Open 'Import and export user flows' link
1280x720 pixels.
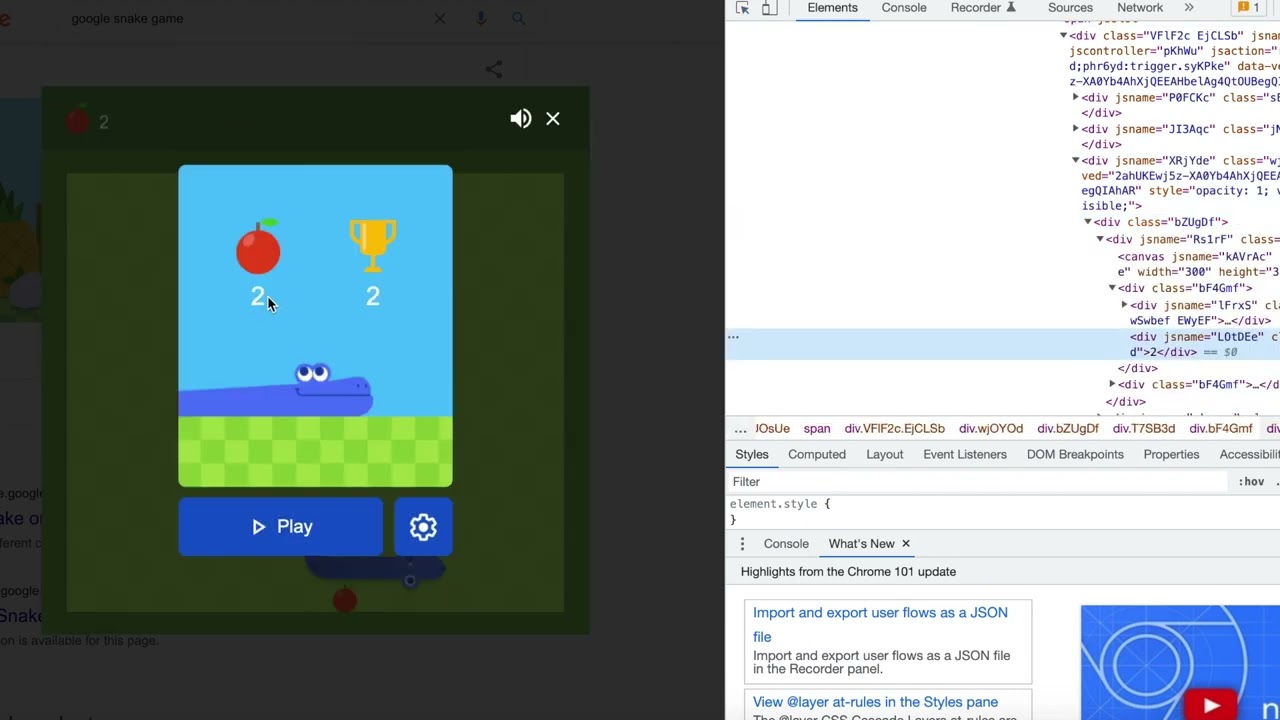[880, 625]
